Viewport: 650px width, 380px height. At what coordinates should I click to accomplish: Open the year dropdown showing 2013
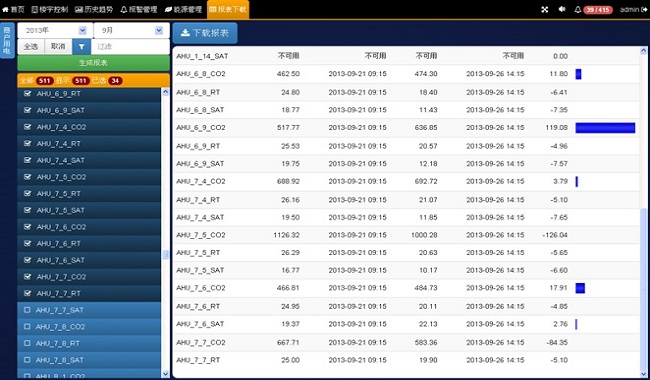55,30
